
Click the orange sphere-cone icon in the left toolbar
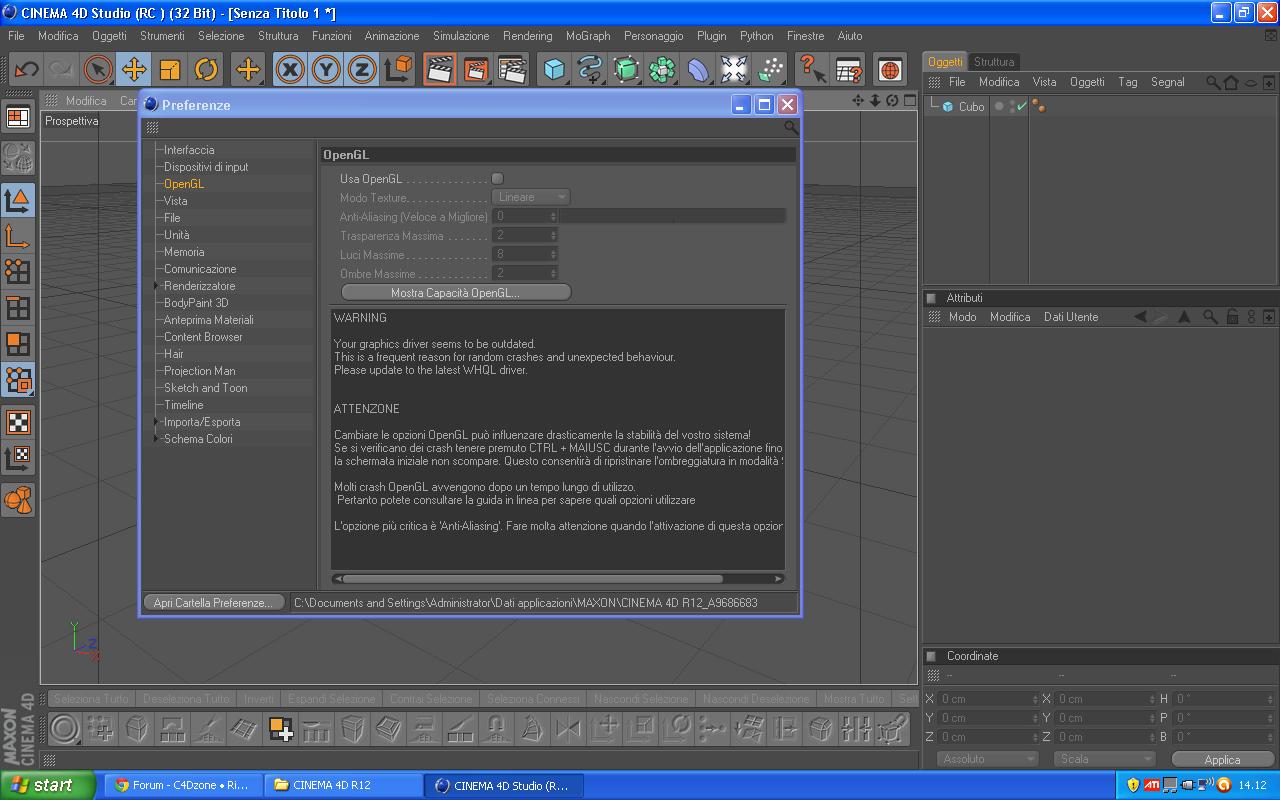click(x=18, y=498)
